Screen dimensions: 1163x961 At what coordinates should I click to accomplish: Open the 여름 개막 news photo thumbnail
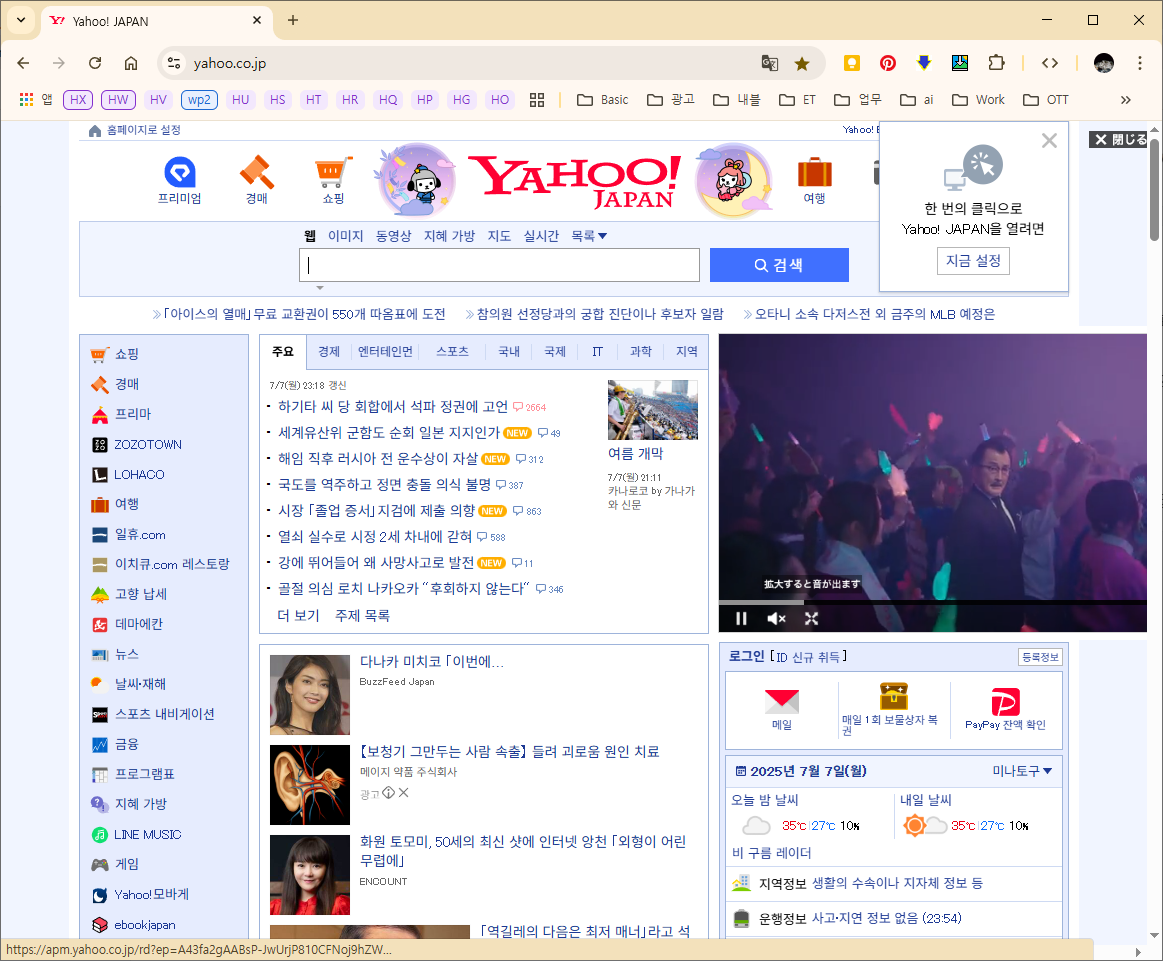(653, 409)
